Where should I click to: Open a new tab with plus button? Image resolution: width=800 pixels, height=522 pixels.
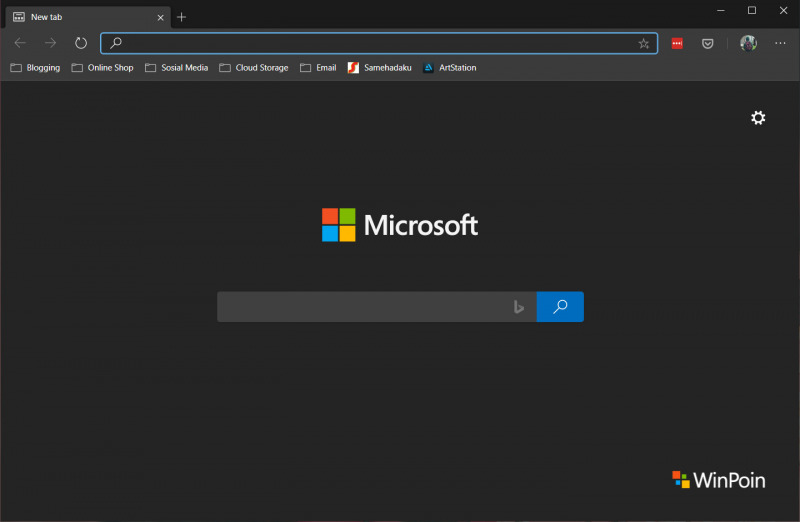[181, 17]
